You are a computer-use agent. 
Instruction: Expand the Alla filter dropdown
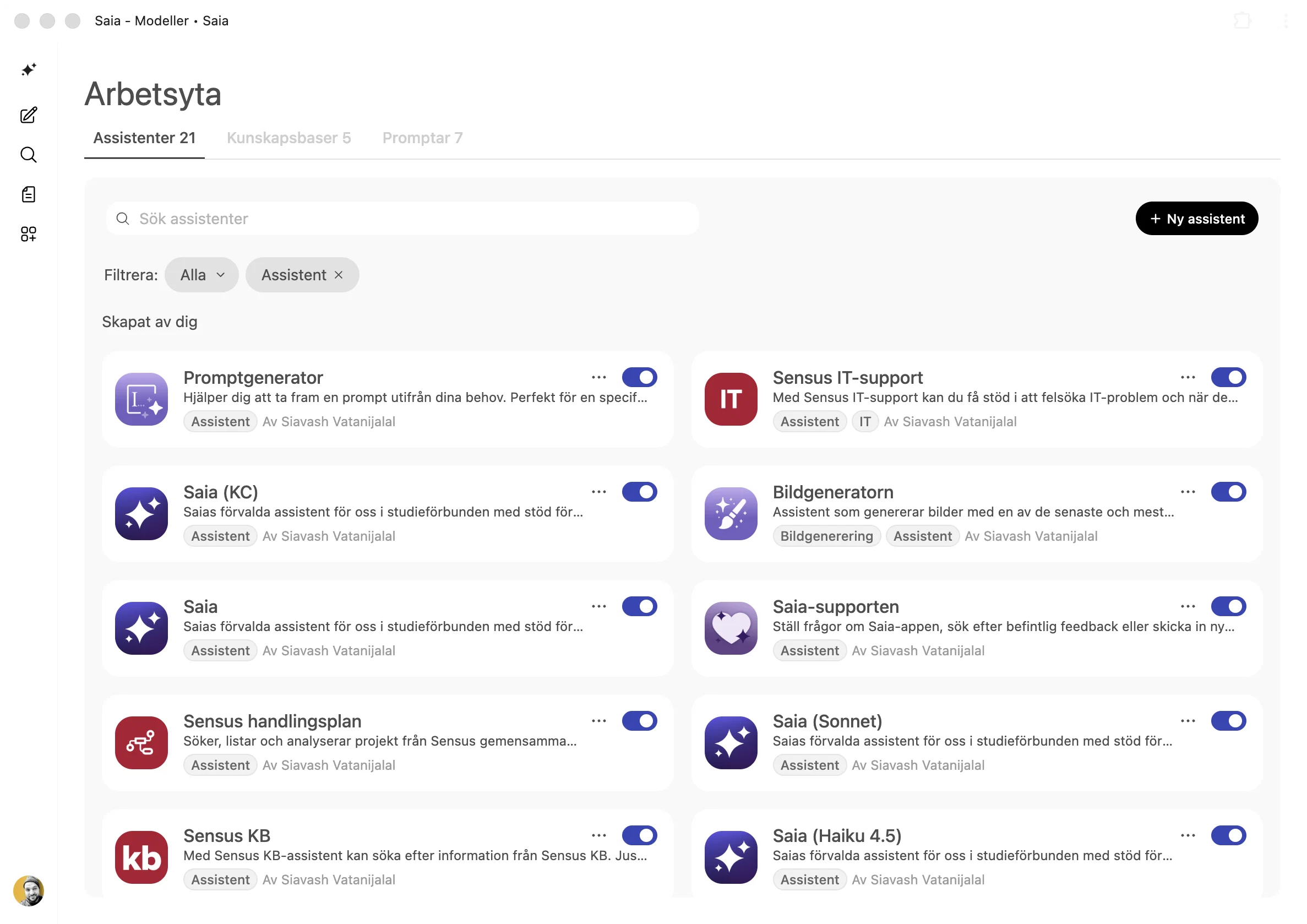click(202, 275)
